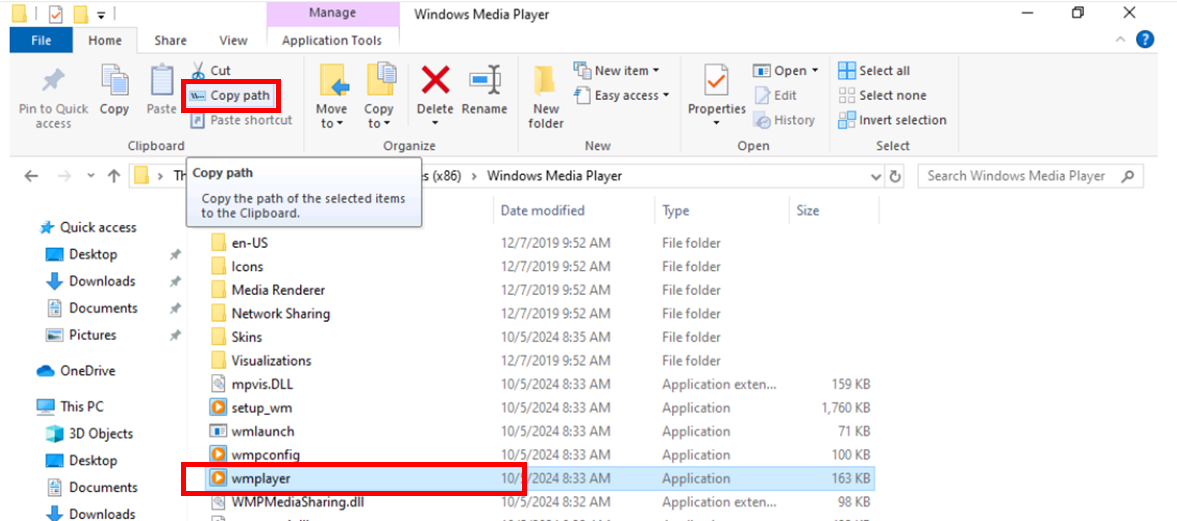Click the Cut scissors button
The height and width of the screenshot is (521, 1177).
click(211, 71)
